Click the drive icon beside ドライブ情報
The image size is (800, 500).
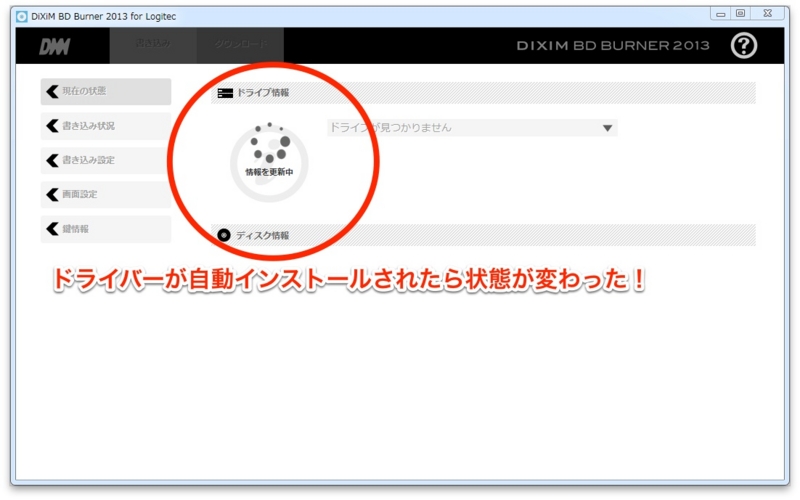[x=225, y=93]
